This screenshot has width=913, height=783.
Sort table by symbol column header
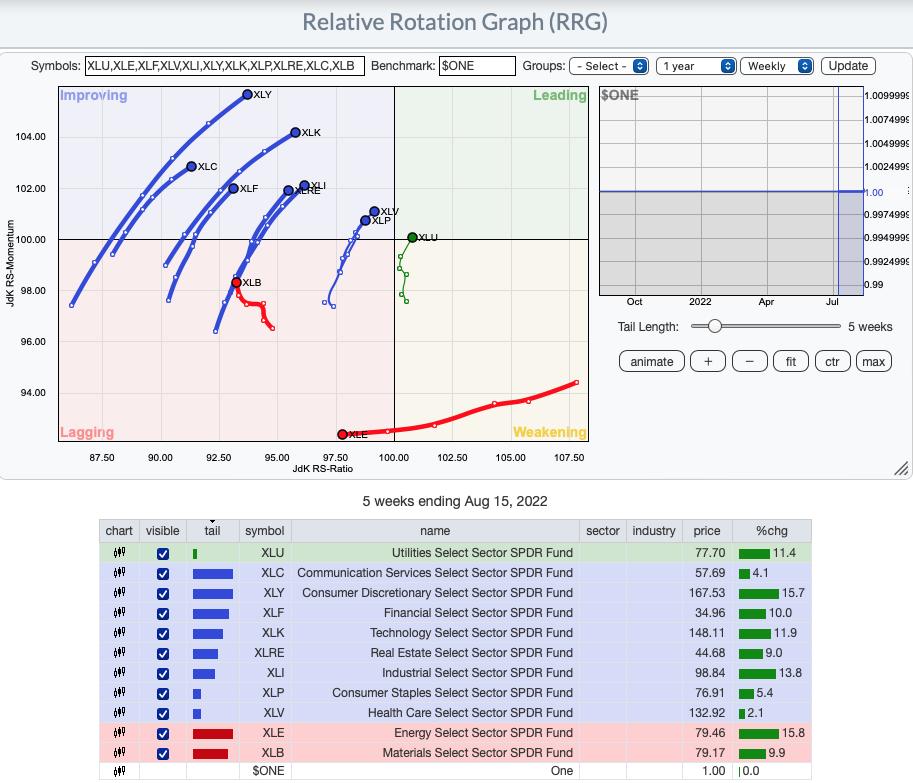click(264, 531)
